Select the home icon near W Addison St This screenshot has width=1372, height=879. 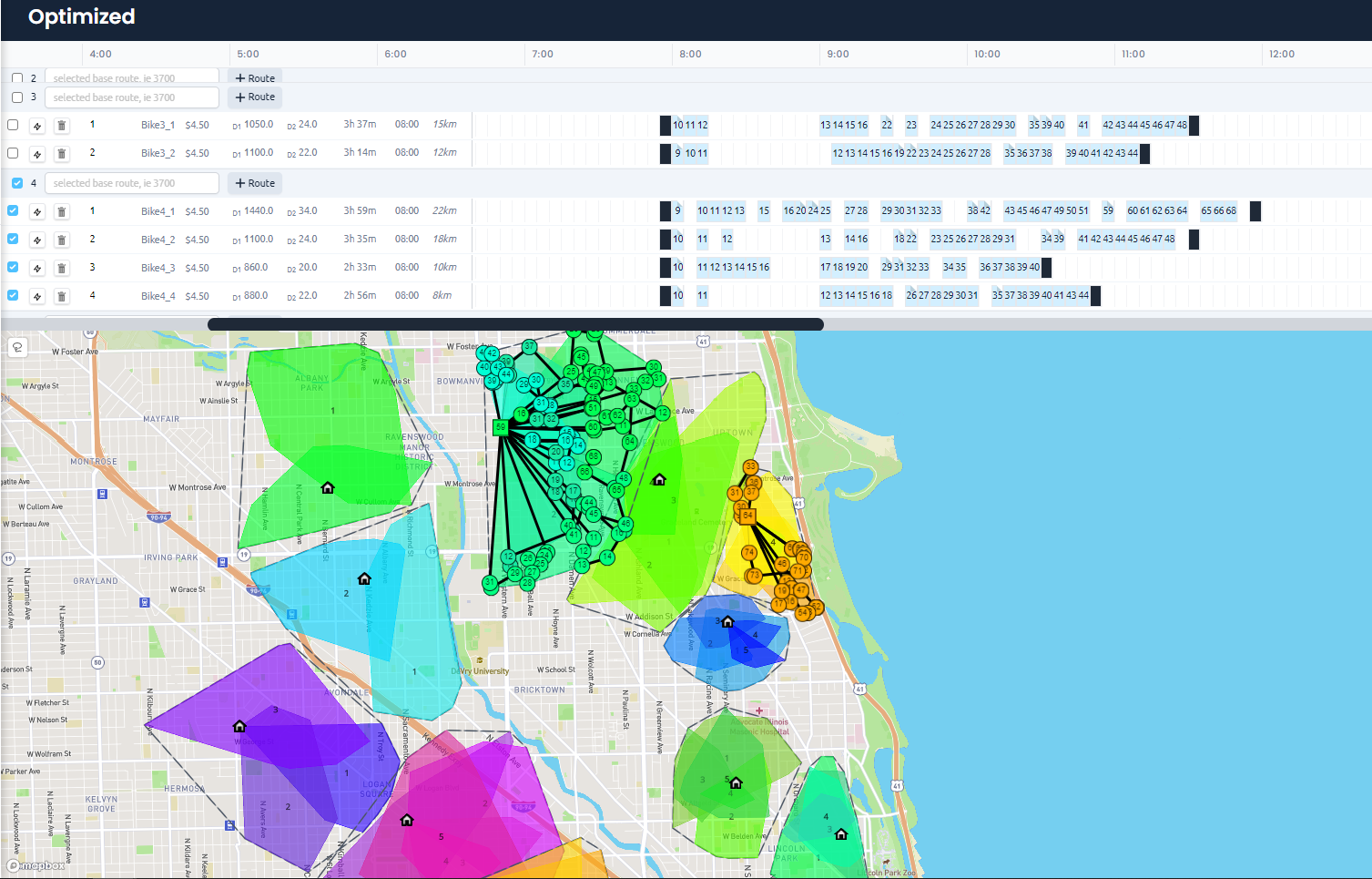click(727, 621)
